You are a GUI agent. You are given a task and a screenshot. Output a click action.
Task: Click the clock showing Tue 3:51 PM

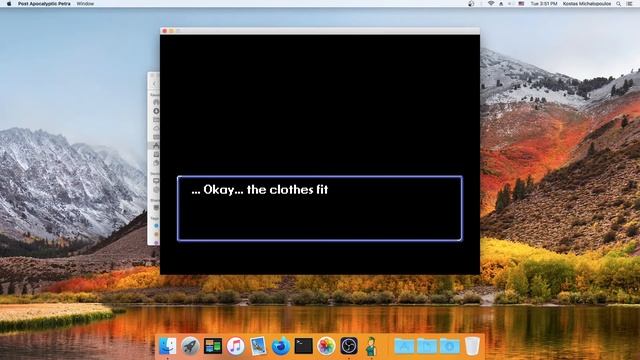(x=544, y=4)
